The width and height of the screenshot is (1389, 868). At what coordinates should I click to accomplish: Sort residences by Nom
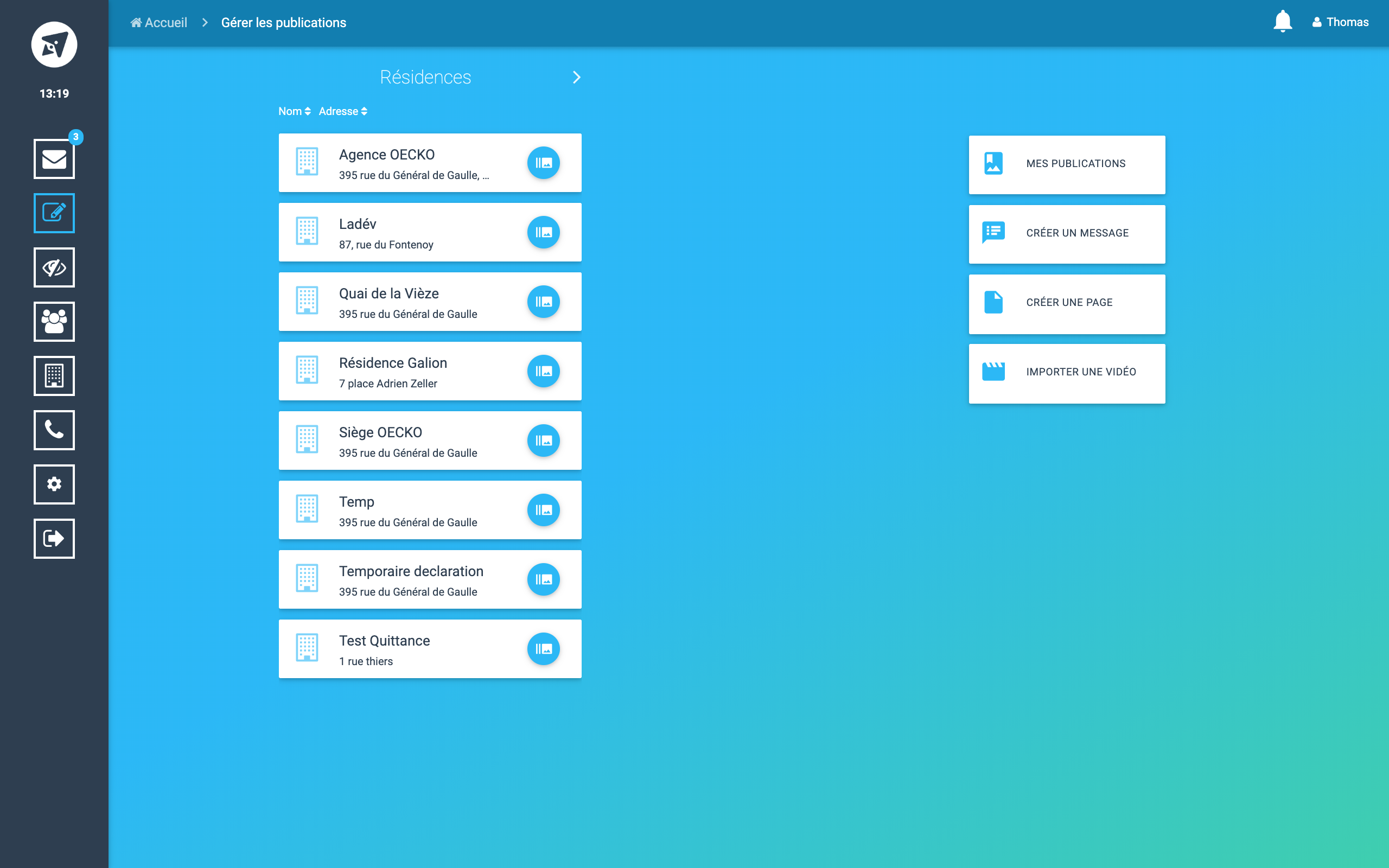(x=294, y=111)
